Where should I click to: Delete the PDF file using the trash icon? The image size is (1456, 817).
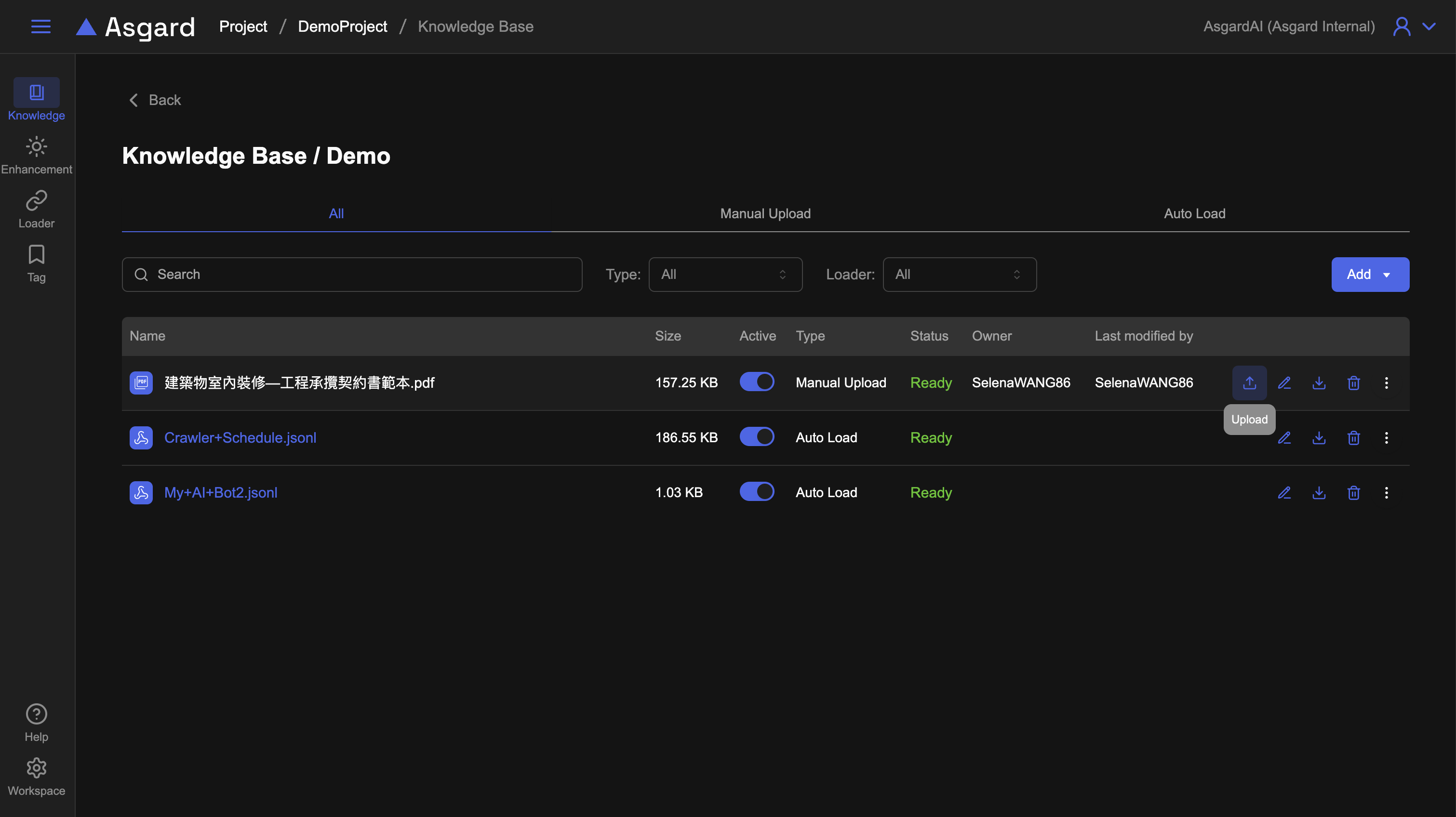(x=1353, y=382)
